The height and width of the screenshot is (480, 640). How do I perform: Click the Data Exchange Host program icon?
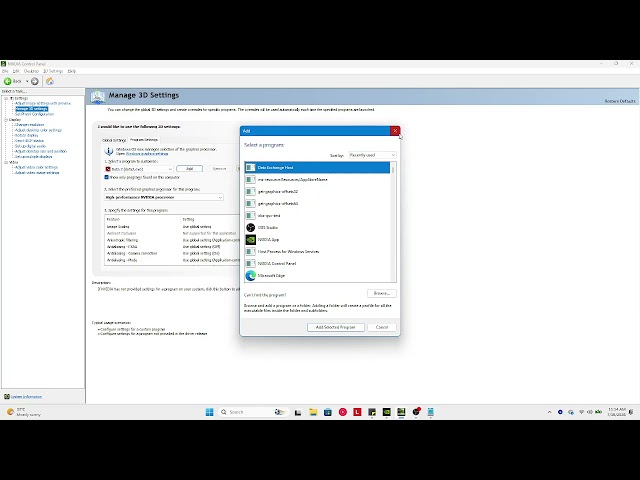[251, 167]
